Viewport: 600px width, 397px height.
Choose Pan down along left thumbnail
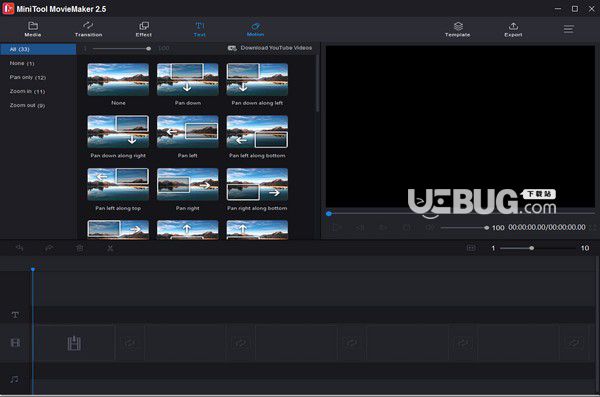click(x=257, y=79)
